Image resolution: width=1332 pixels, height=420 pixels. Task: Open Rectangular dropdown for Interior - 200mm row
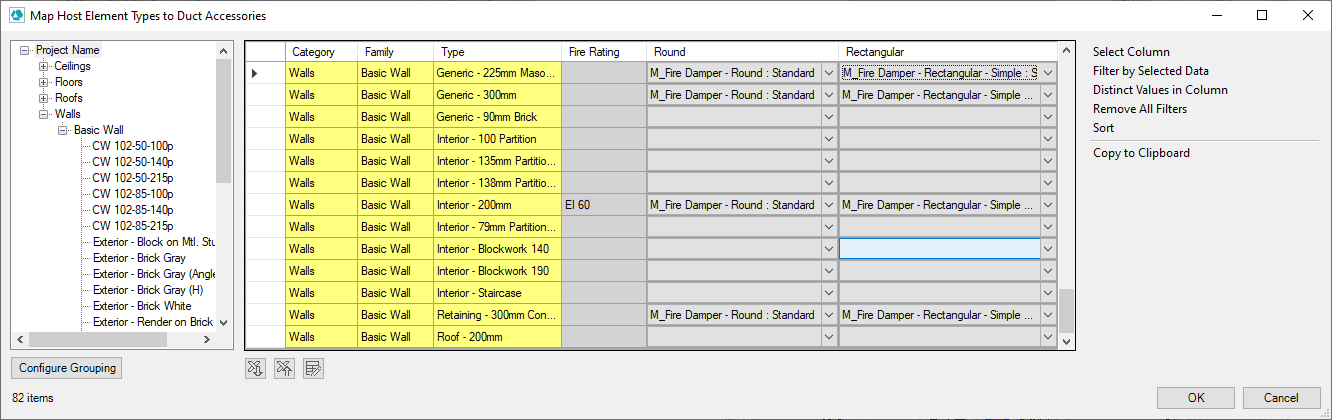click(1047, 205)
